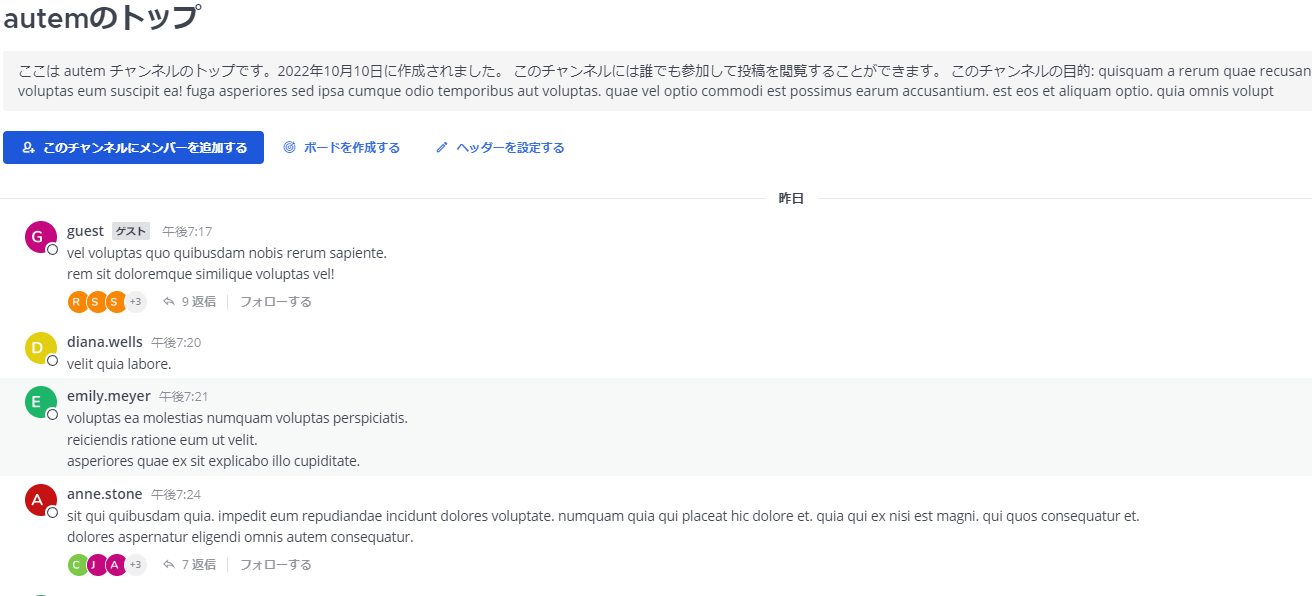
Task: Click reply arrow icon beside 9 返信
Action: [169, 301]
